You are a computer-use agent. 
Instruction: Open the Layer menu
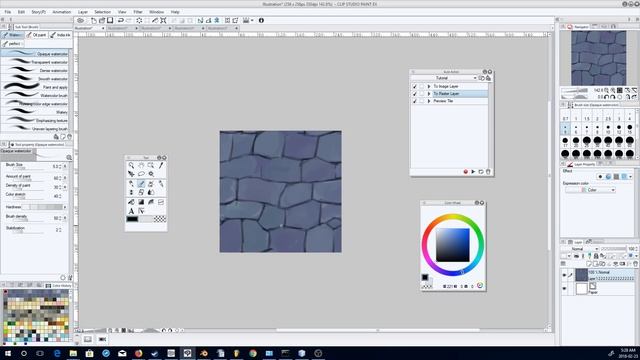83,12
